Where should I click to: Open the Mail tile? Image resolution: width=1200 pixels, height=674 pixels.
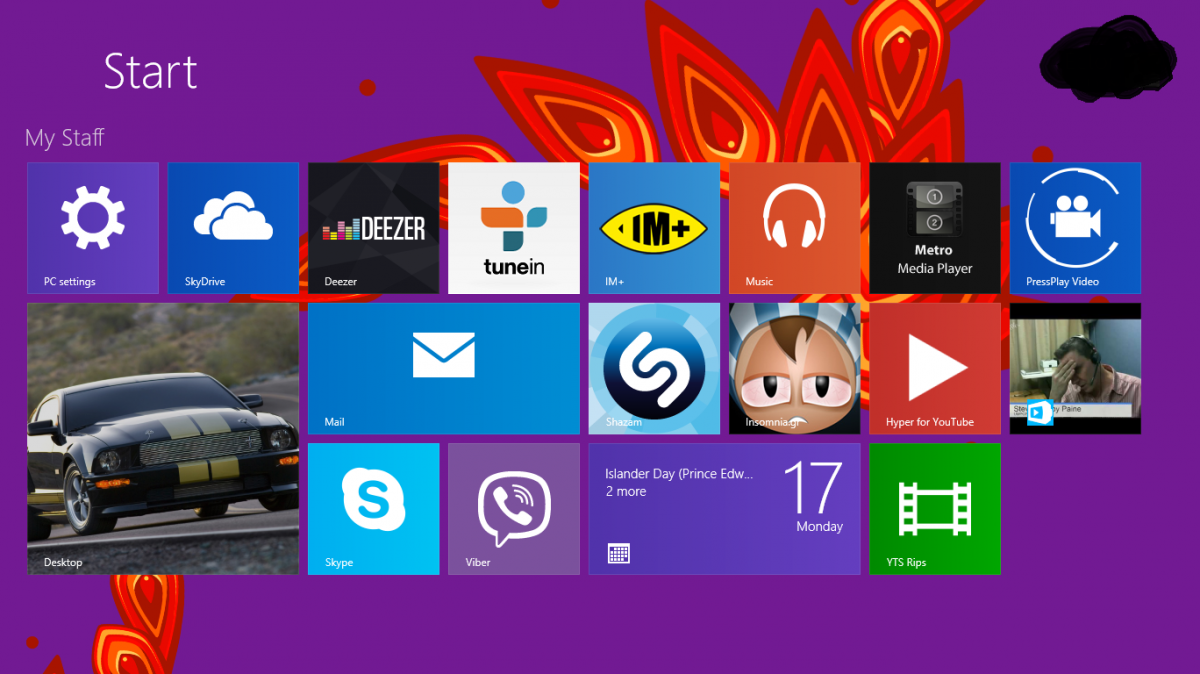click(444, 369)
